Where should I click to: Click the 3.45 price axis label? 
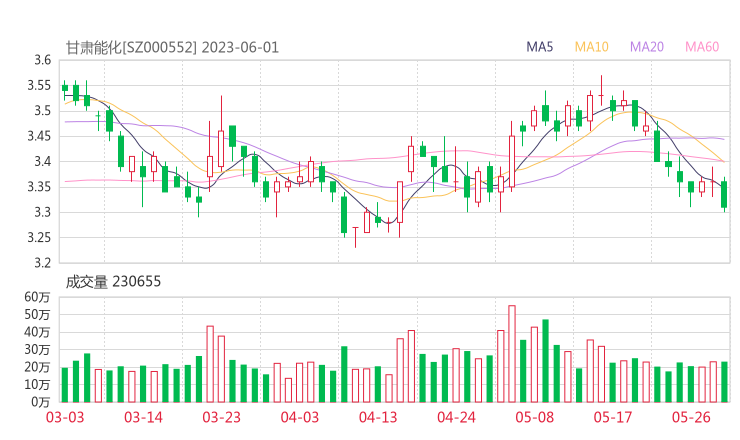[x=39, y=136]
